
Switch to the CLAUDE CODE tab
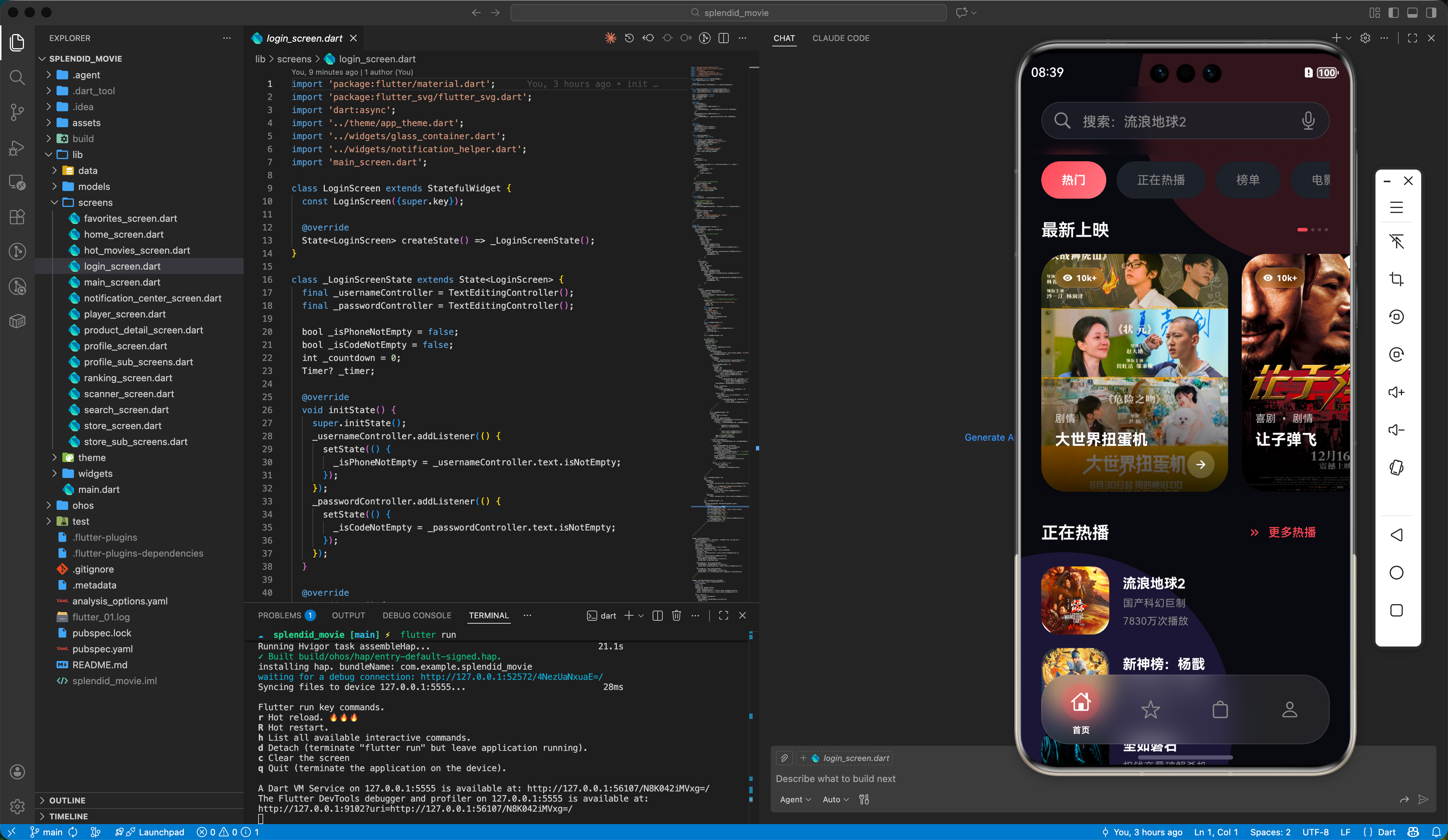click(x=841, y=38)
